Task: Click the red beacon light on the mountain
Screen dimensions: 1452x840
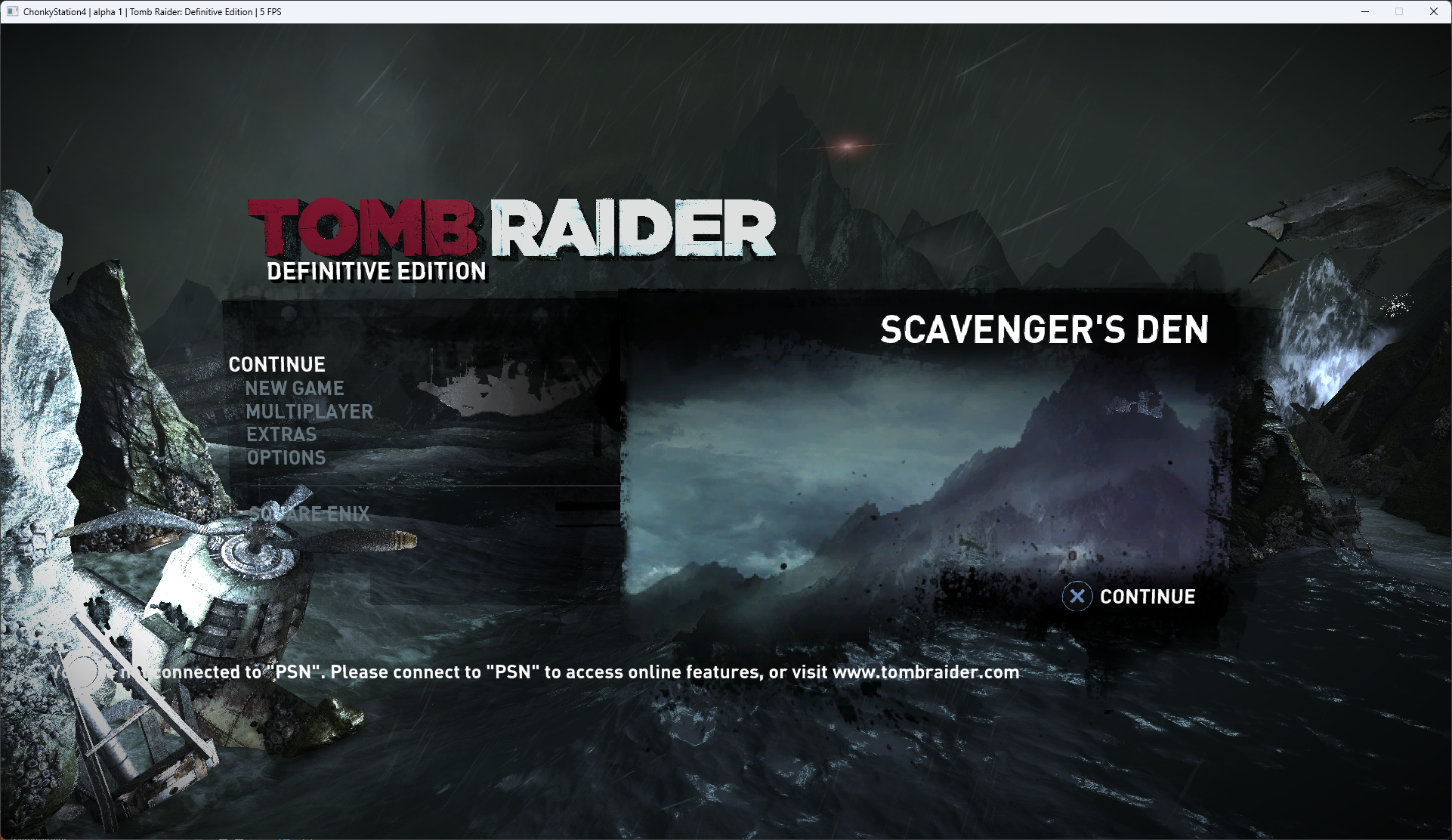Action: point(848,145)
